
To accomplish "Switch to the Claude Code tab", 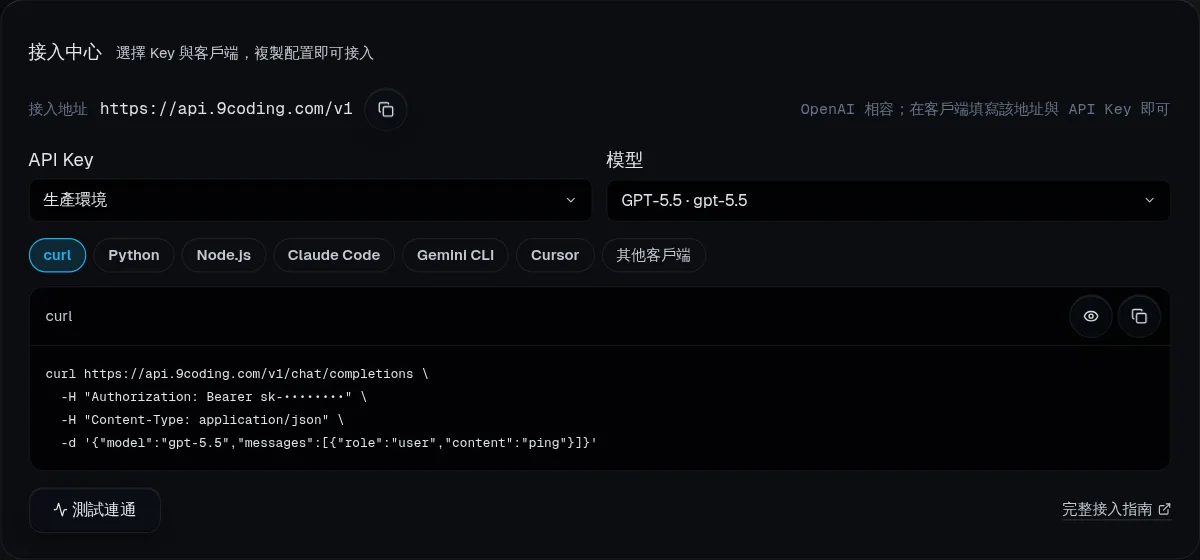I will [x=334, y=255].
